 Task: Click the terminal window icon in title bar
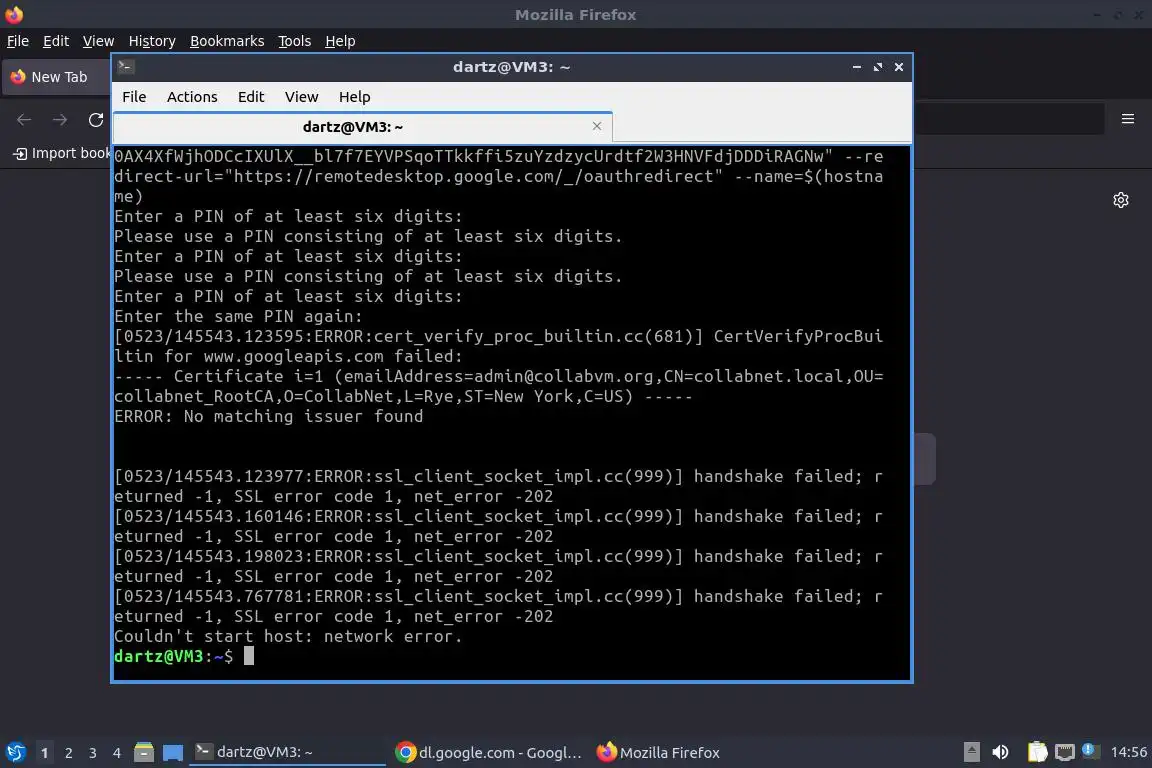point(126,67)
